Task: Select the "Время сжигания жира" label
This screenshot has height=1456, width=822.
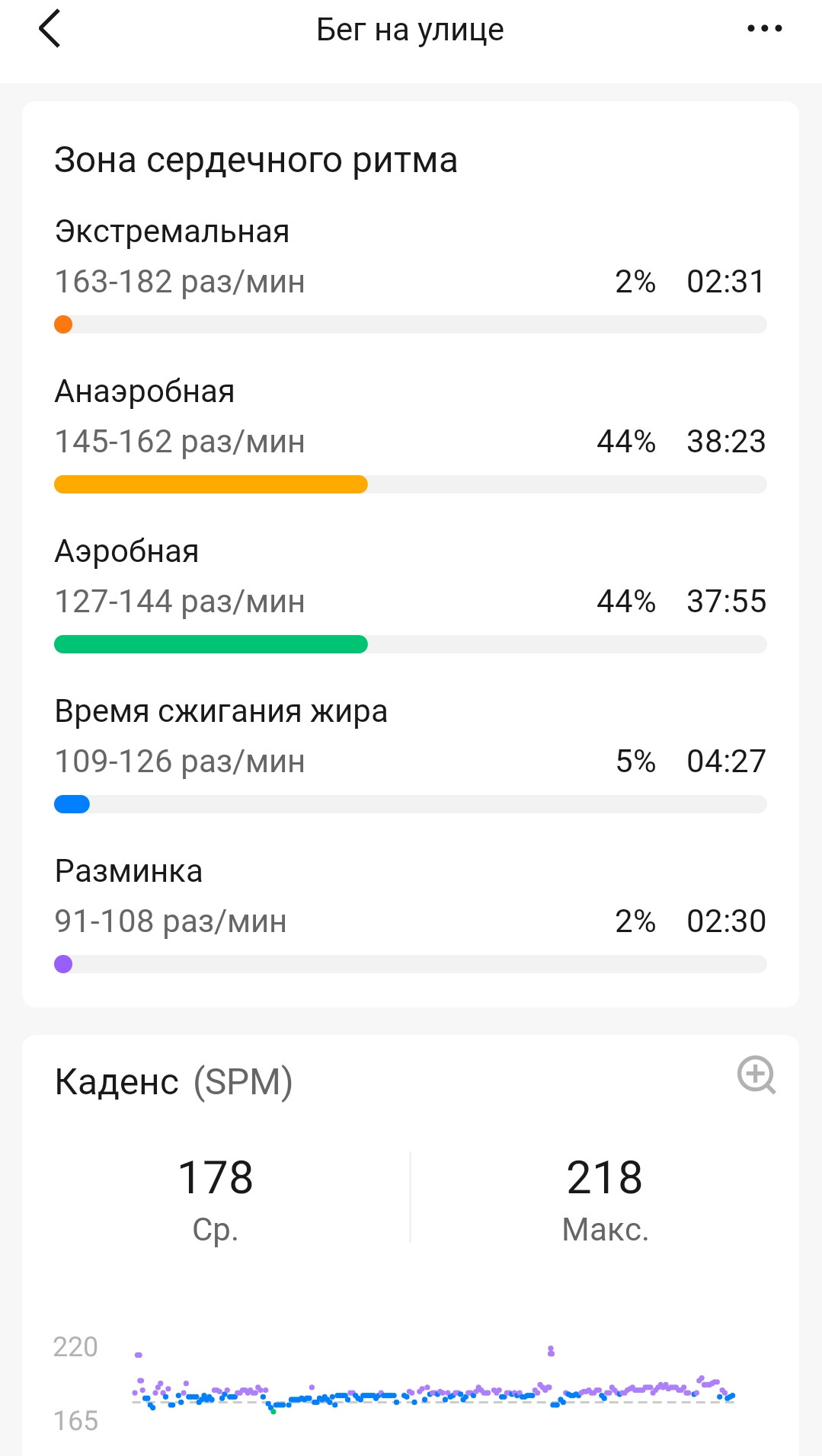Action: (x=221, y=711)
